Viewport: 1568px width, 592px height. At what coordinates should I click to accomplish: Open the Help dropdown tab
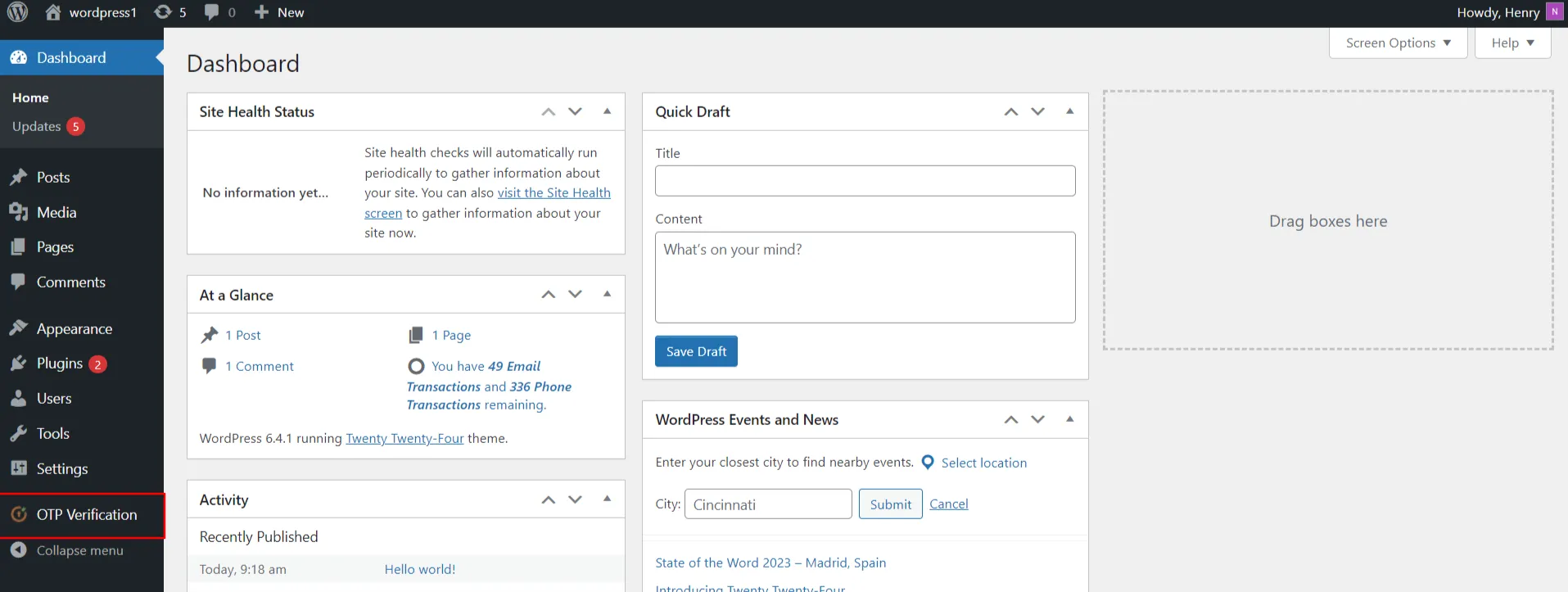(1512, 43)
